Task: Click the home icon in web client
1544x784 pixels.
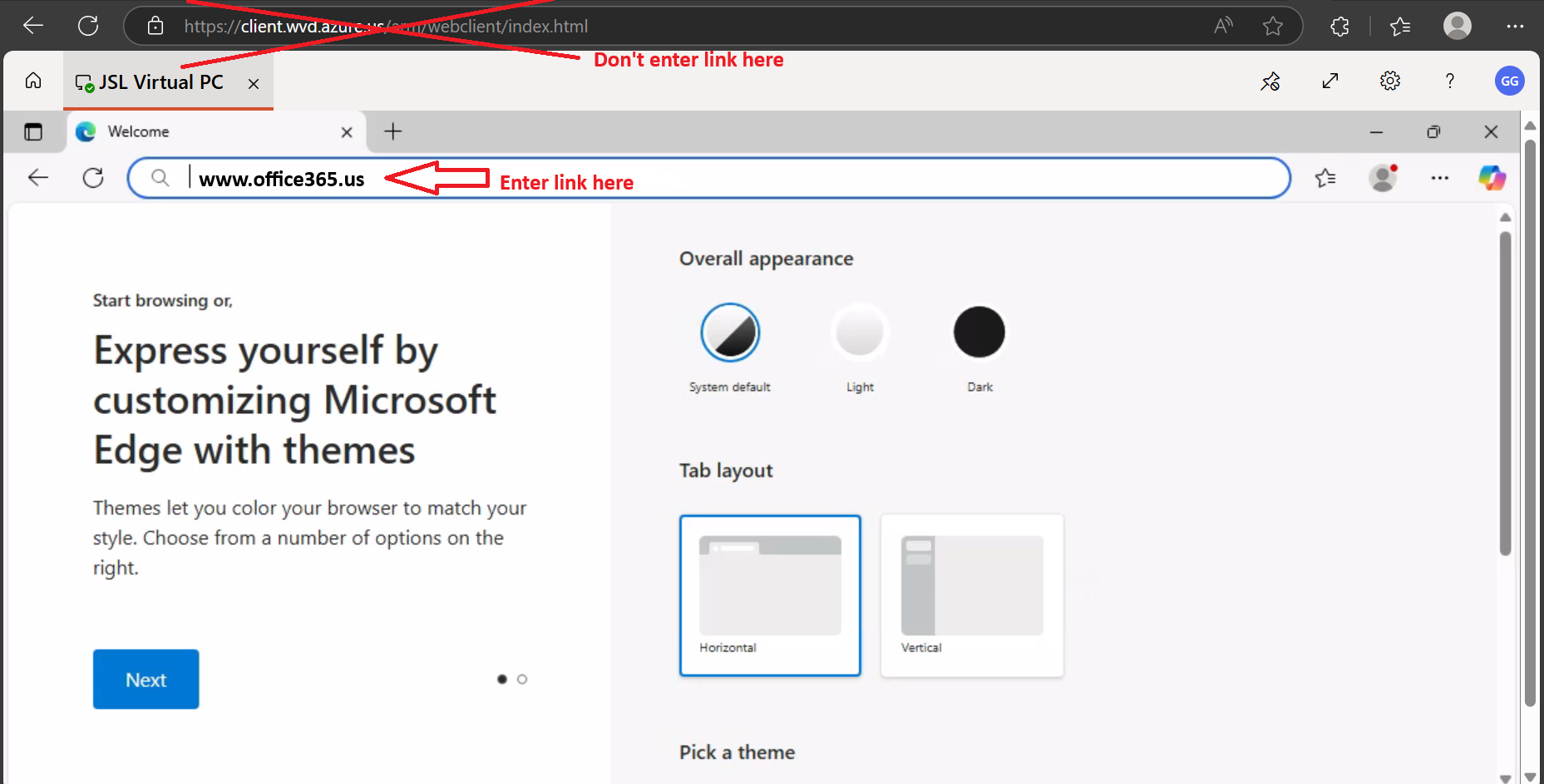Action: tap(33, 81)
